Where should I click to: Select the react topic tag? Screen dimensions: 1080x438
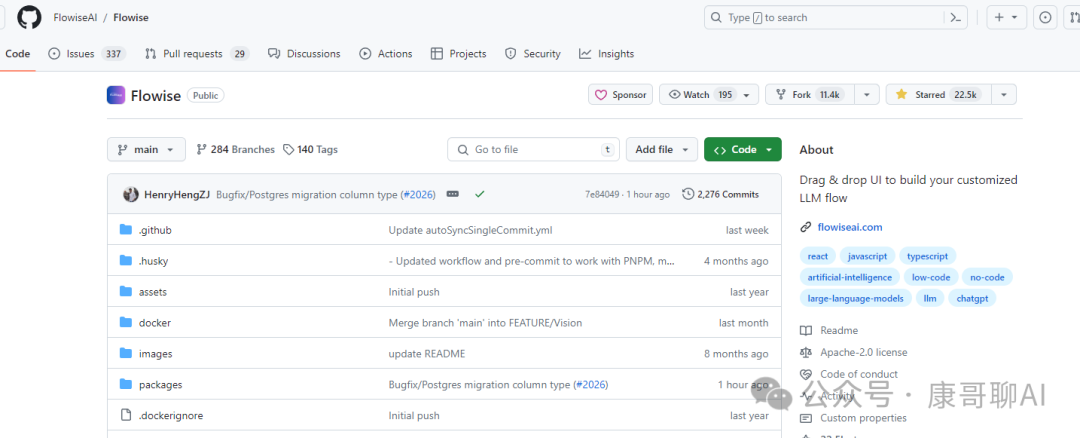click(x=818, y=256)
